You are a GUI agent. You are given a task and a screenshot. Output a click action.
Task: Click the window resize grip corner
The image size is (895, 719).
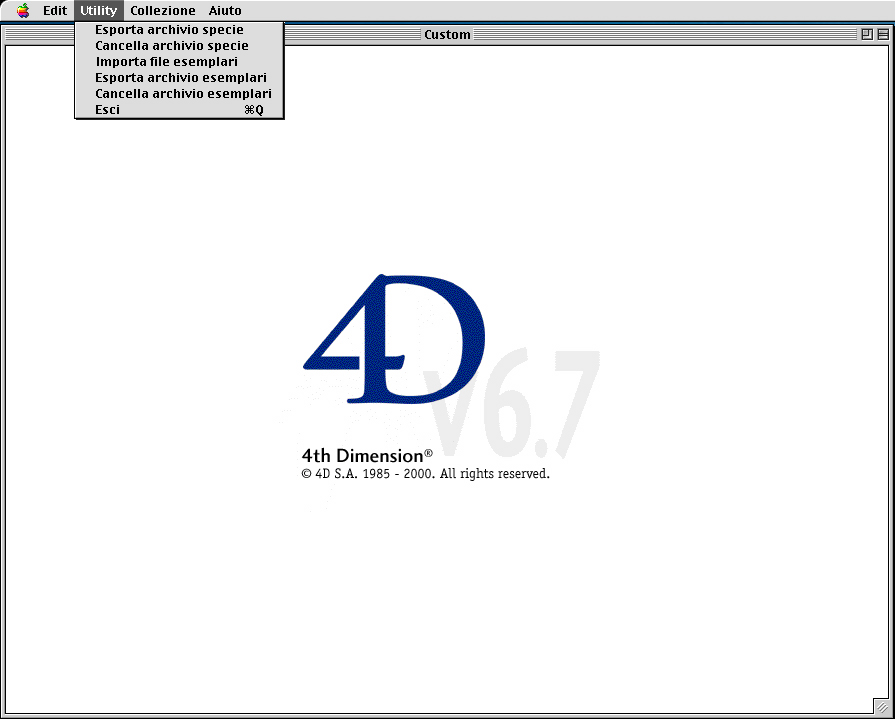[881, 706]
